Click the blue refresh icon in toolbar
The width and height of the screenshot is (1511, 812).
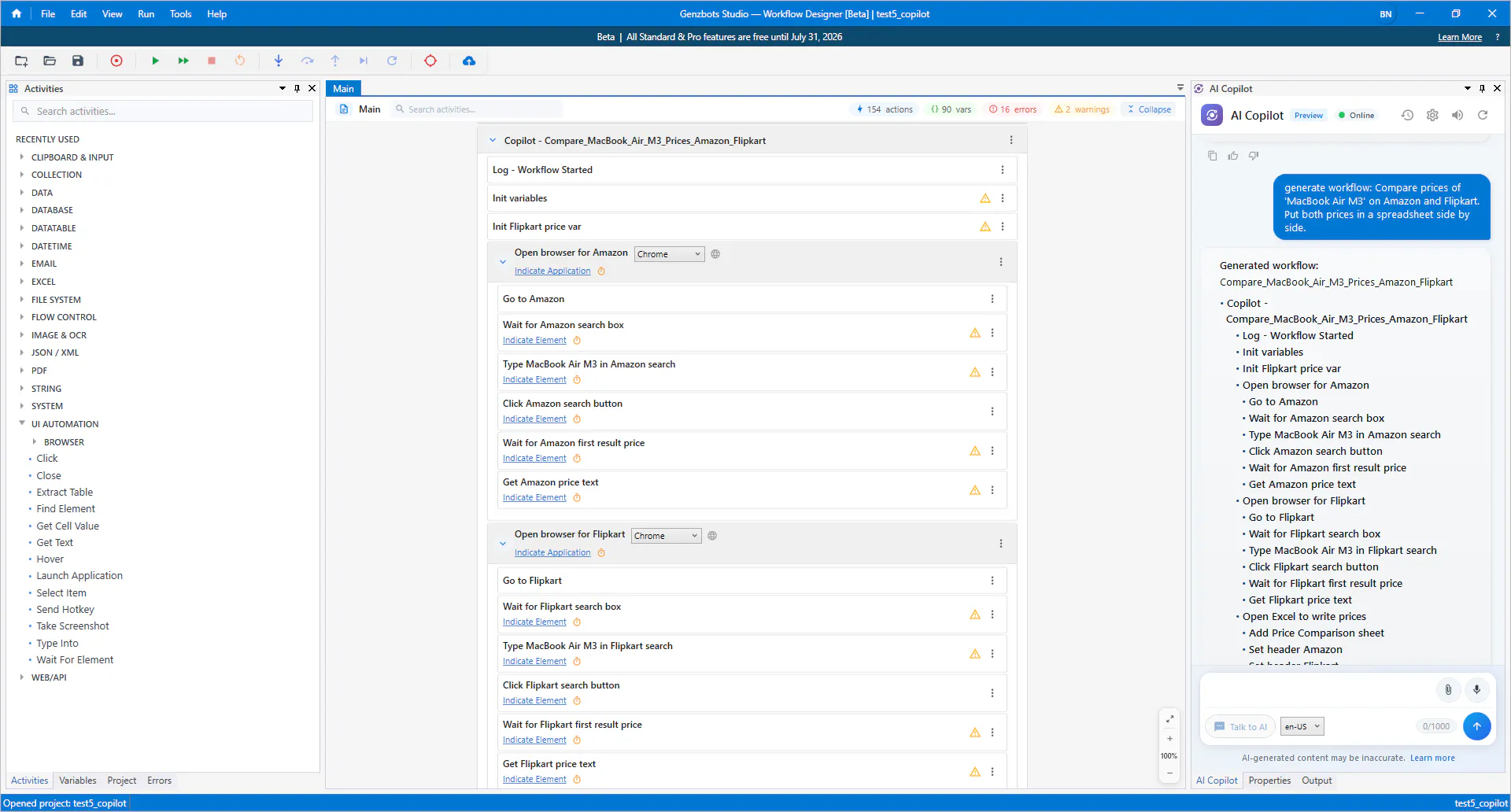pos(392,61)
